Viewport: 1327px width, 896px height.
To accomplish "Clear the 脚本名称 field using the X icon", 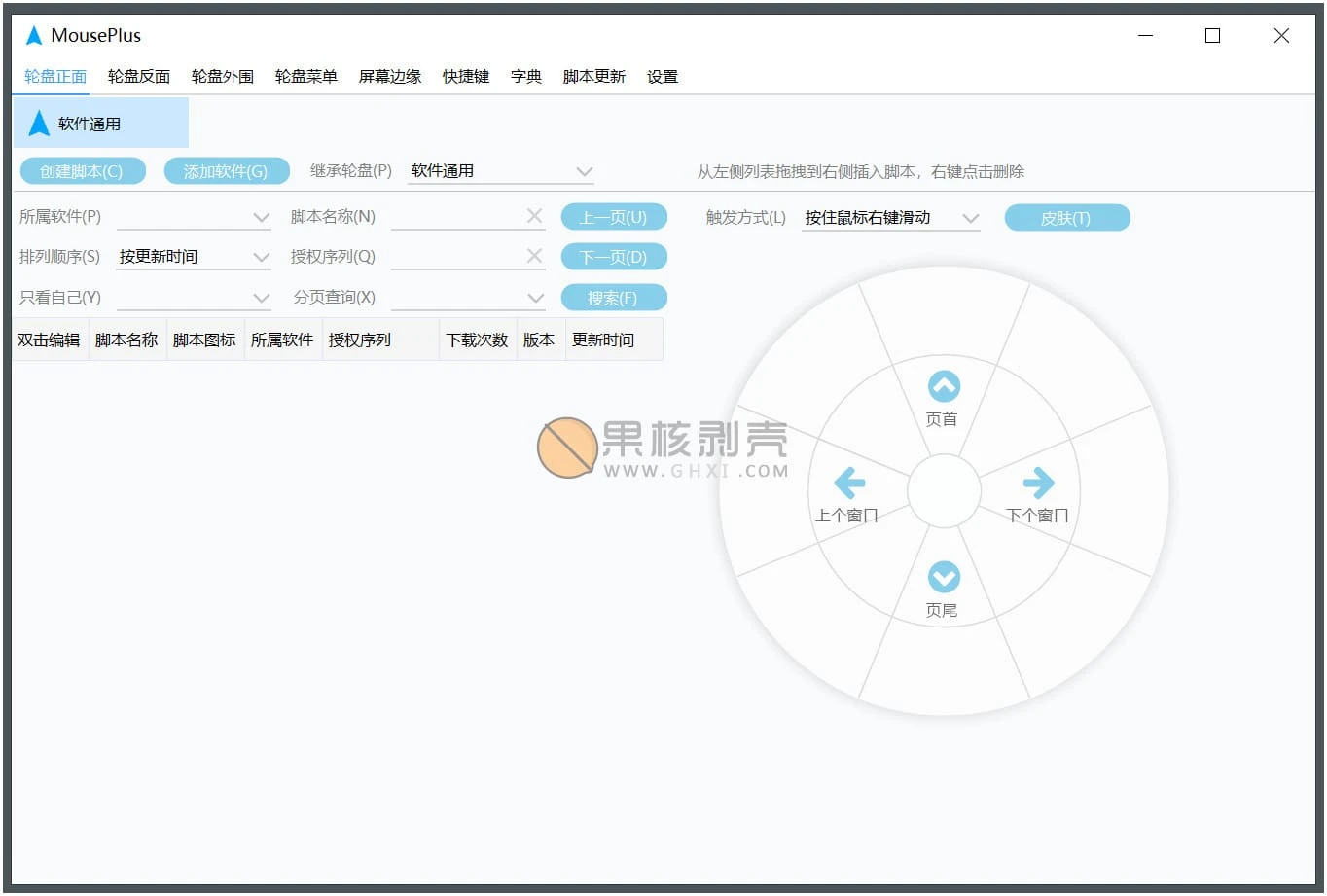I will coord(534,216).
